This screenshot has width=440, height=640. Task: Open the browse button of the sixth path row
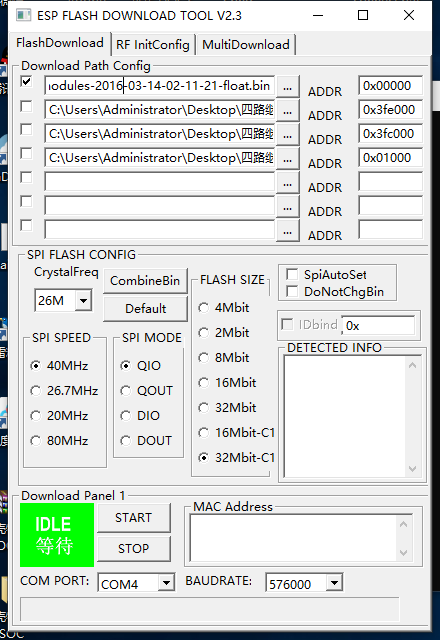coord(288,207)
